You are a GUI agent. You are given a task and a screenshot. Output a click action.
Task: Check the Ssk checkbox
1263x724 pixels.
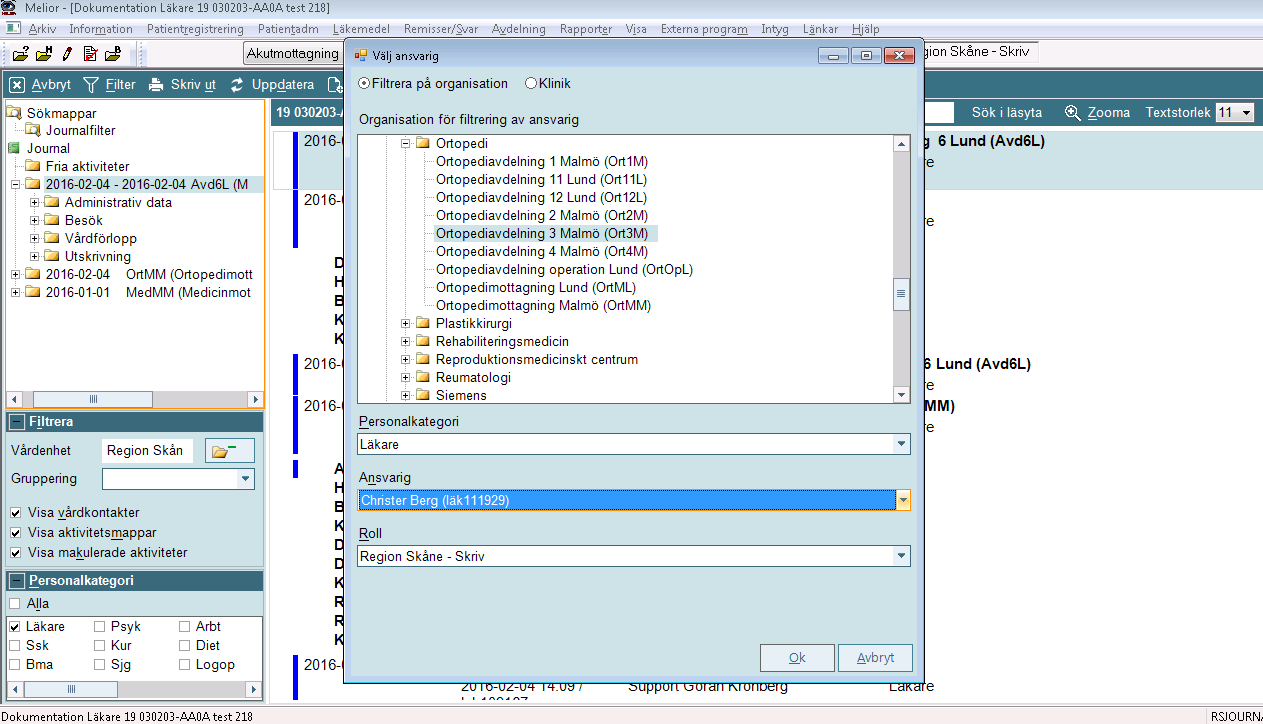point(15,645)
